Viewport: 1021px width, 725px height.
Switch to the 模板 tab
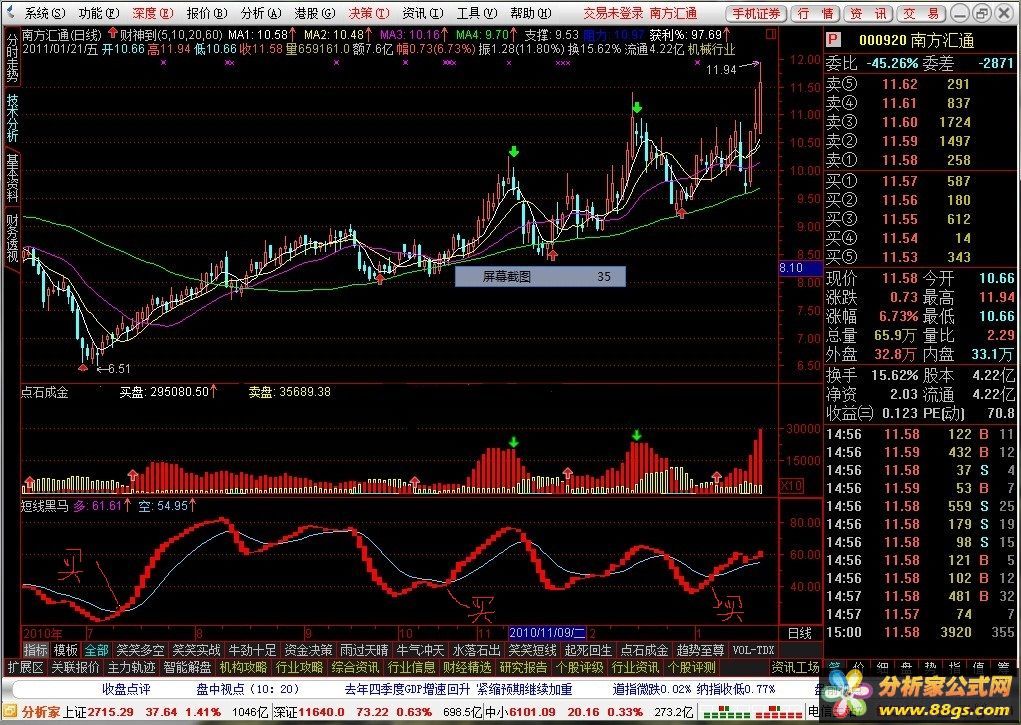66,650
